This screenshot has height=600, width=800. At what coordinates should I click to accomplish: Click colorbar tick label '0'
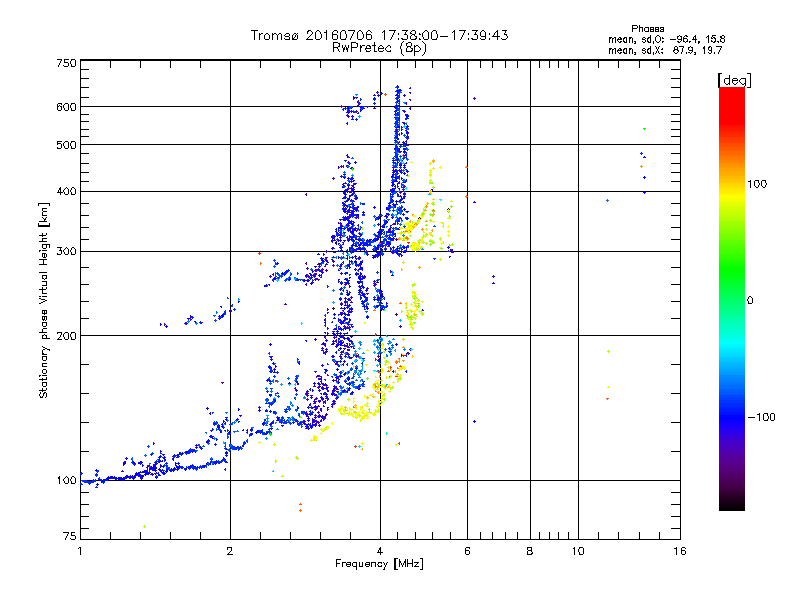(750, 301)
